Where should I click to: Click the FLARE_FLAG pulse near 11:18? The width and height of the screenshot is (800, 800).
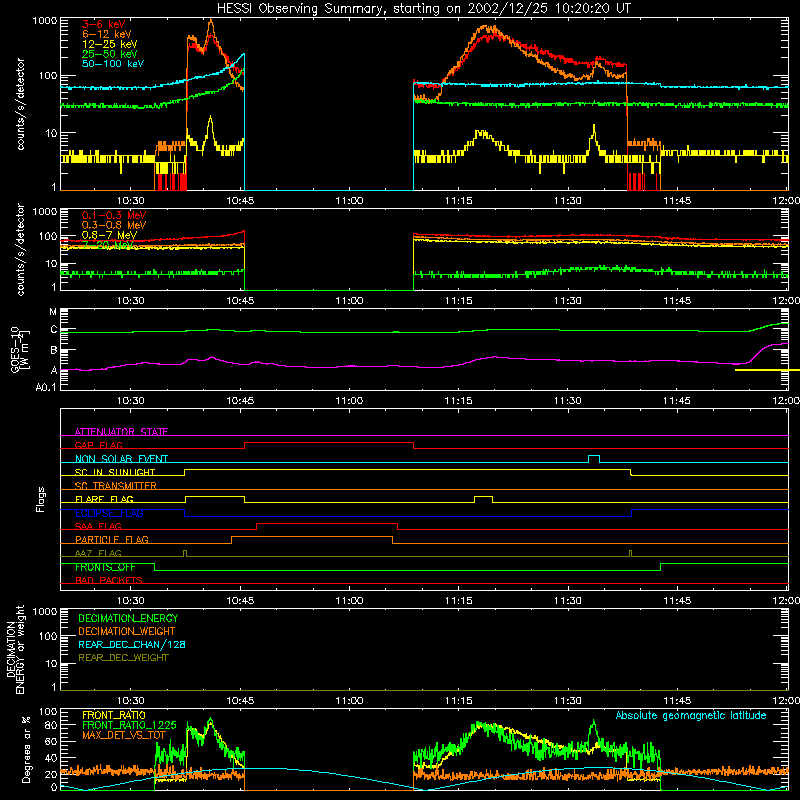[x=484, y=499]
